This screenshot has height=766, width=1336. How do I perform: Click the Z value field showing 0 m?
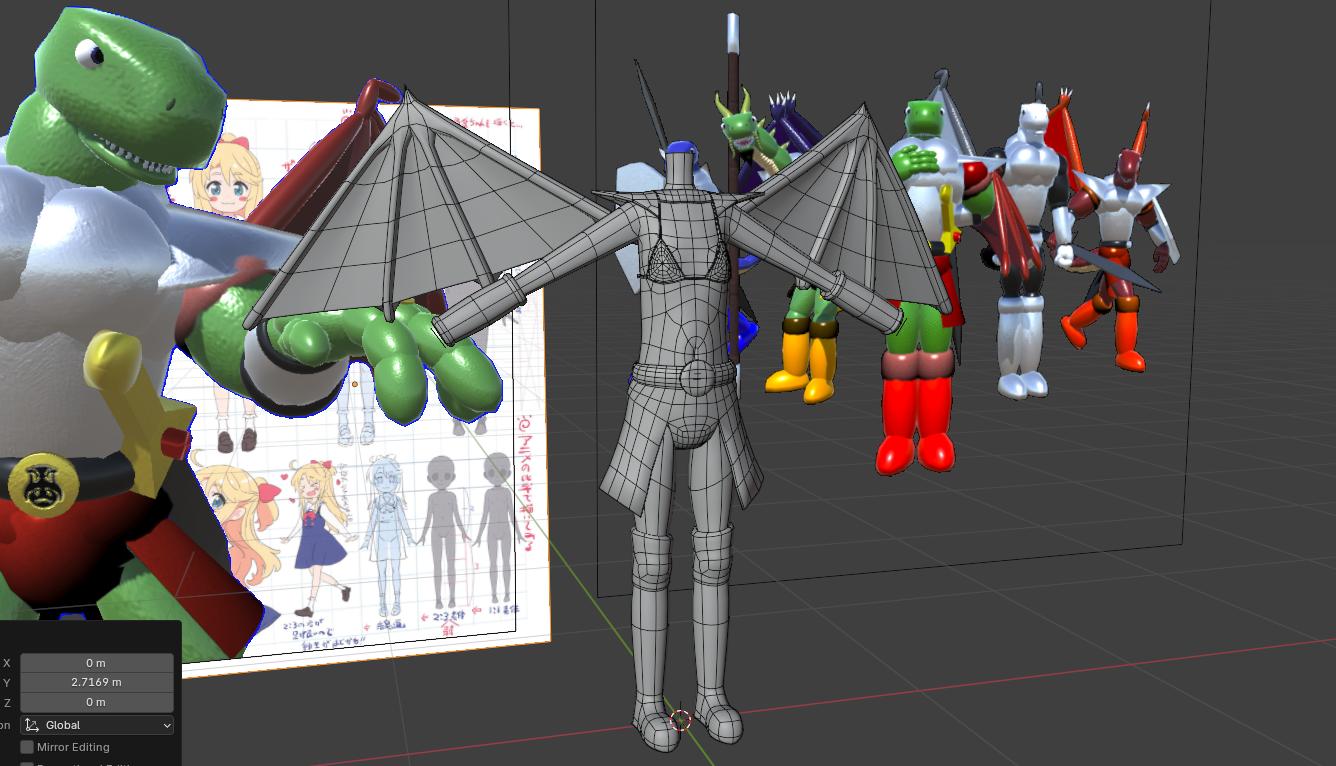click(97, 702)
